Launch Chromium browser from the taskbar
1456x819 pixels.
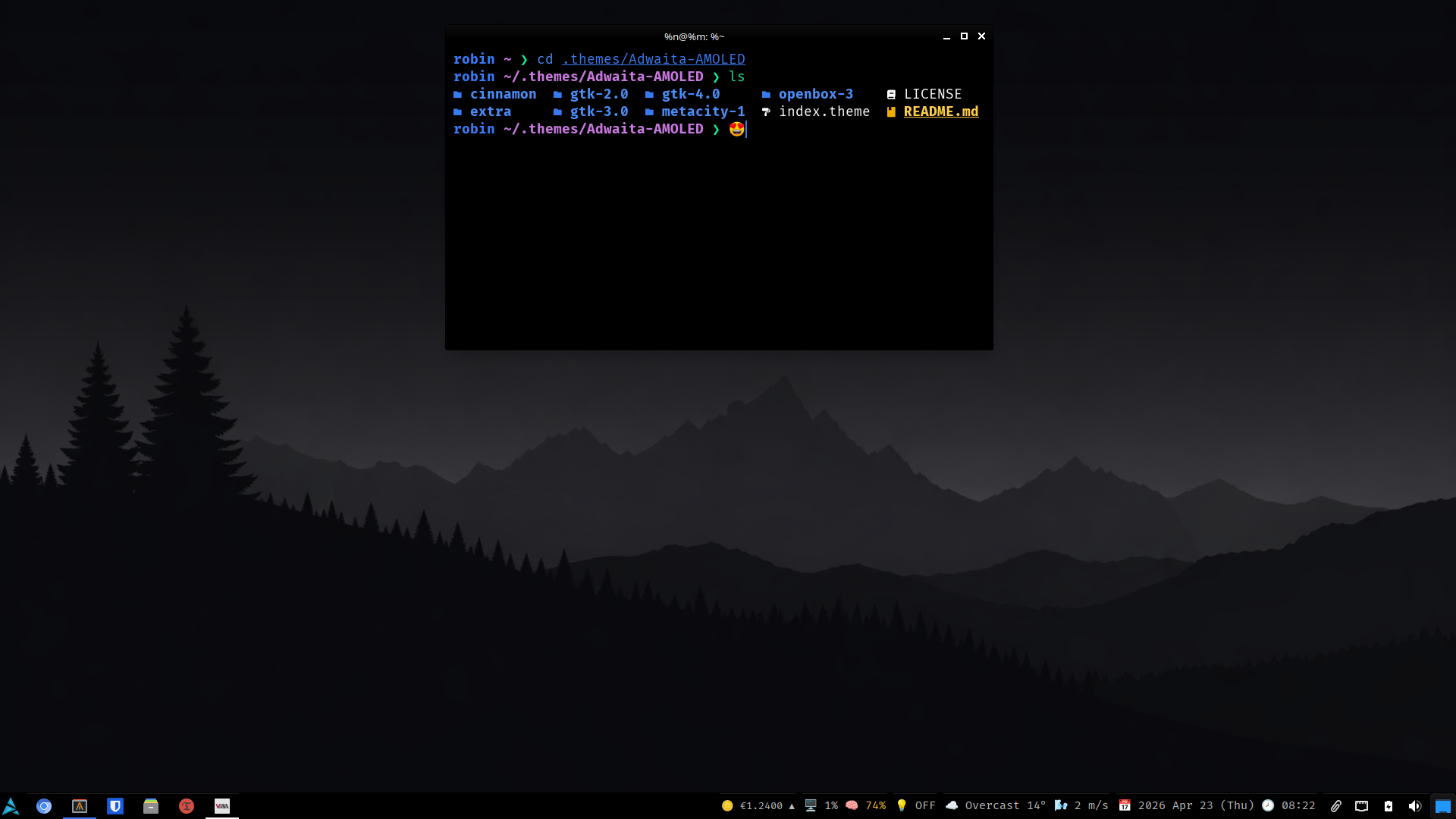click(x=44, y=806)
